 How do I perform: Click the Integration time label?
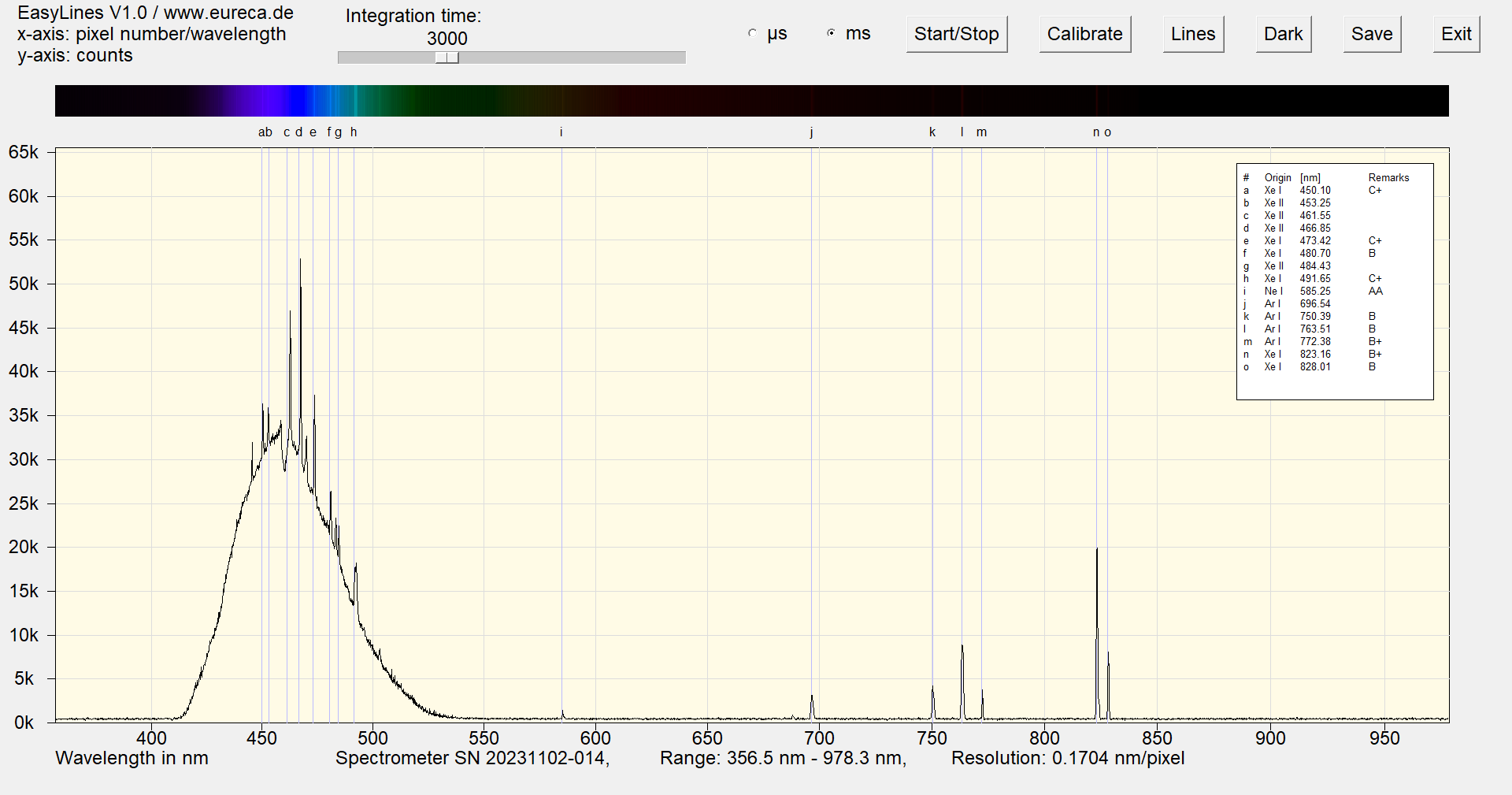click(413, 16)
